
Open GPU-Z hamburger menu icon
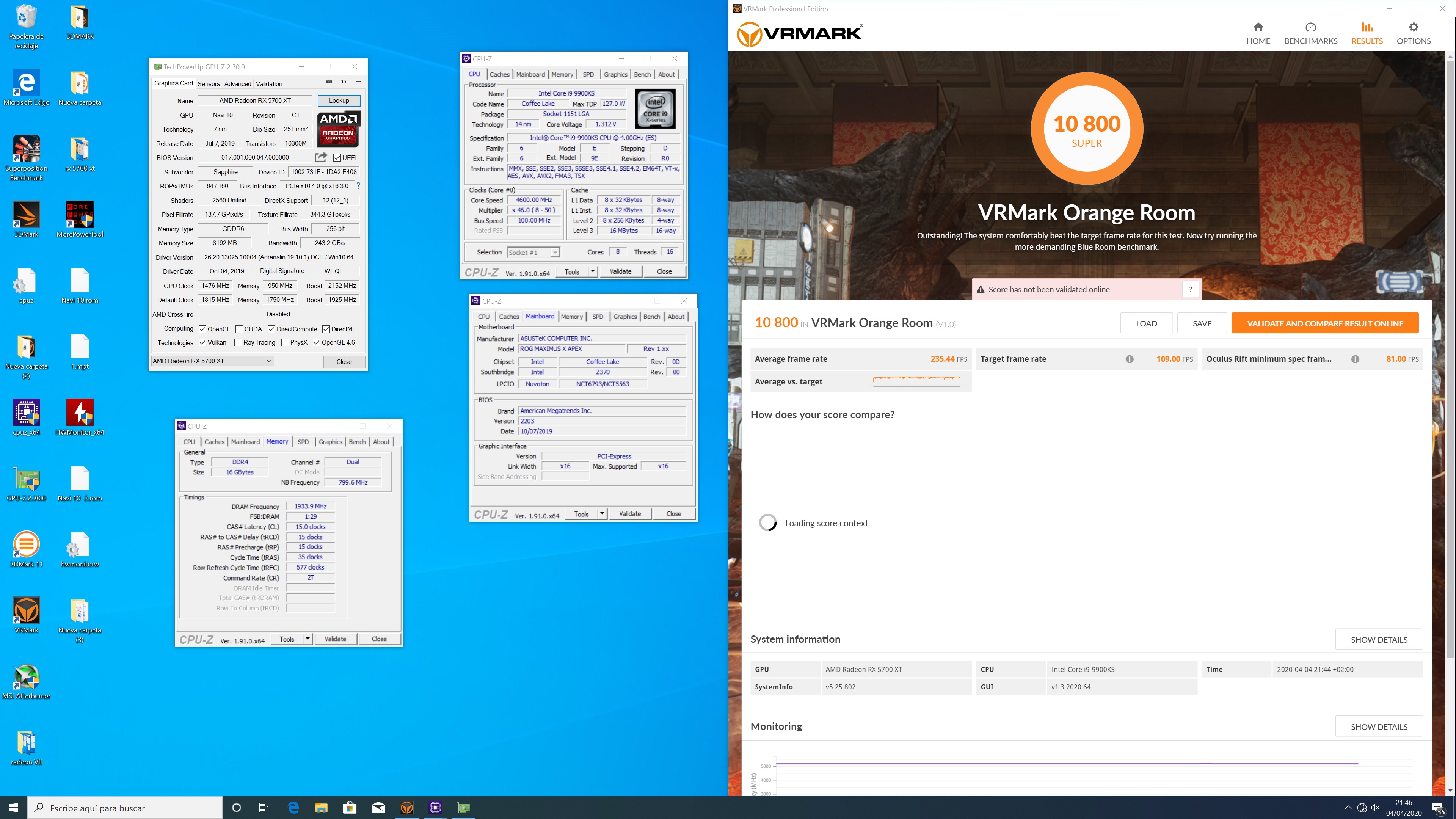click(358, 82)
